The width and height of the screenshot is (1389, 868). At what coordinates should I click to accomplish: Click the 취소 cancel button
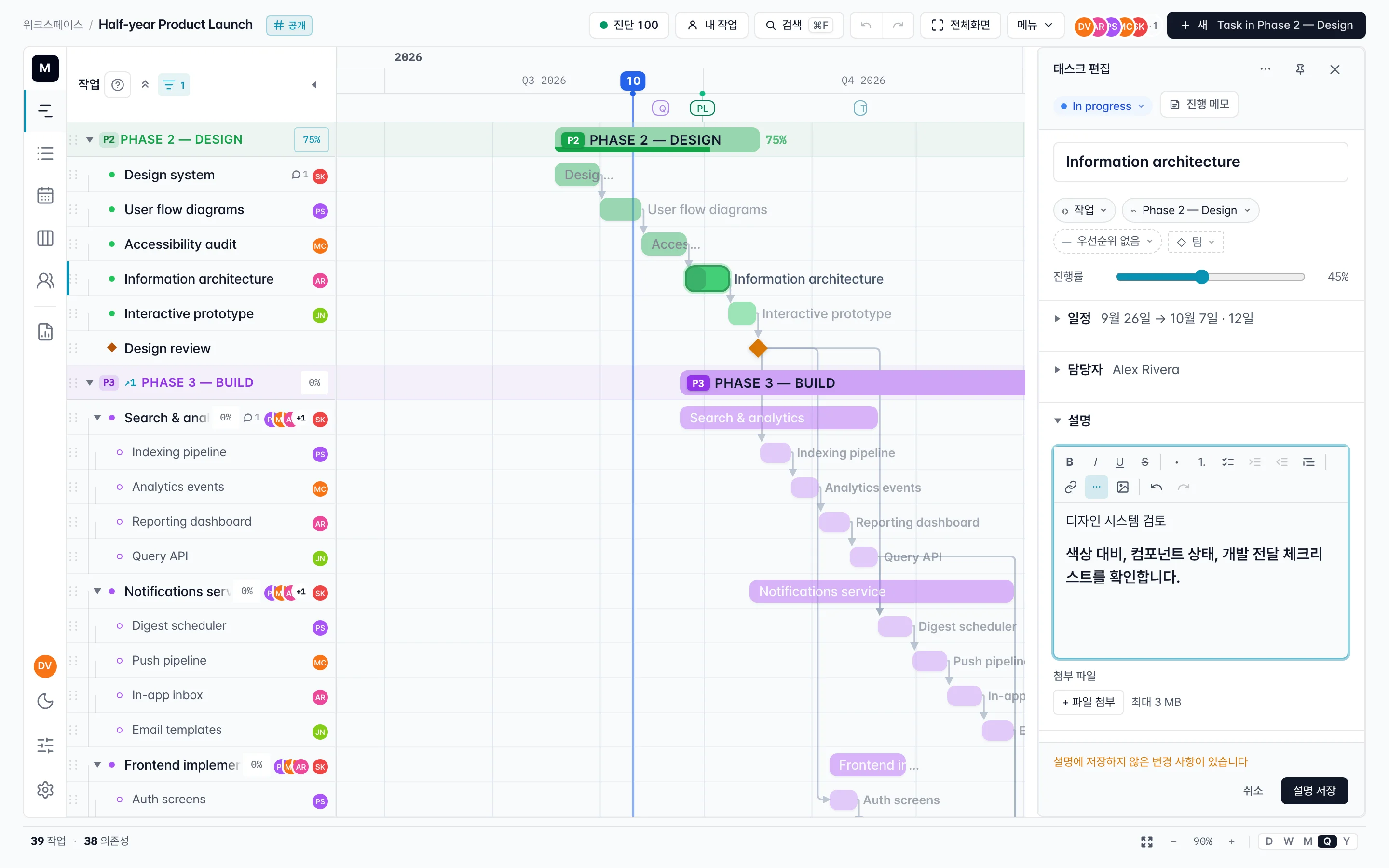[1253, 790]
